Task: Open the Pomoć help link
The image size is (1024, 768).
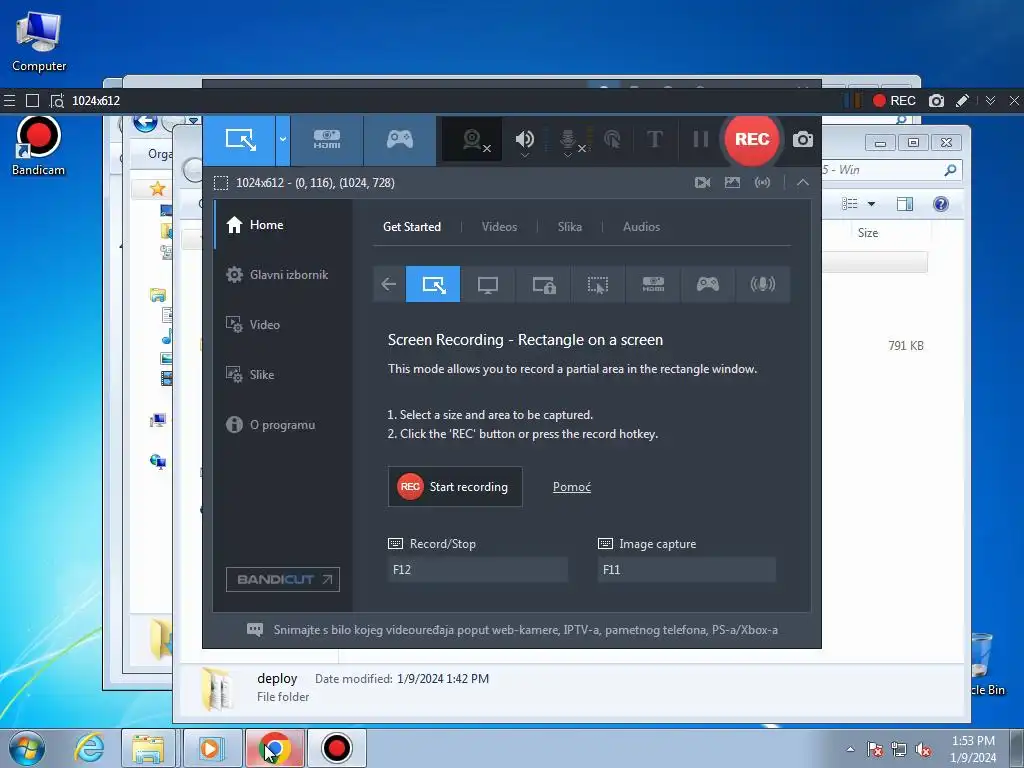Action: (x=571, y=487)
